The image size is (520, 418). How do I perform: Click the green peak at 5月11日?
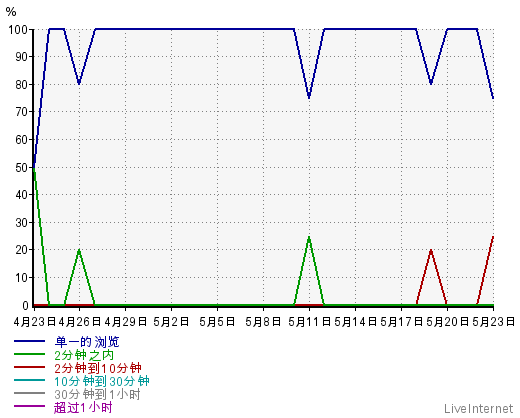pos(309,237)
